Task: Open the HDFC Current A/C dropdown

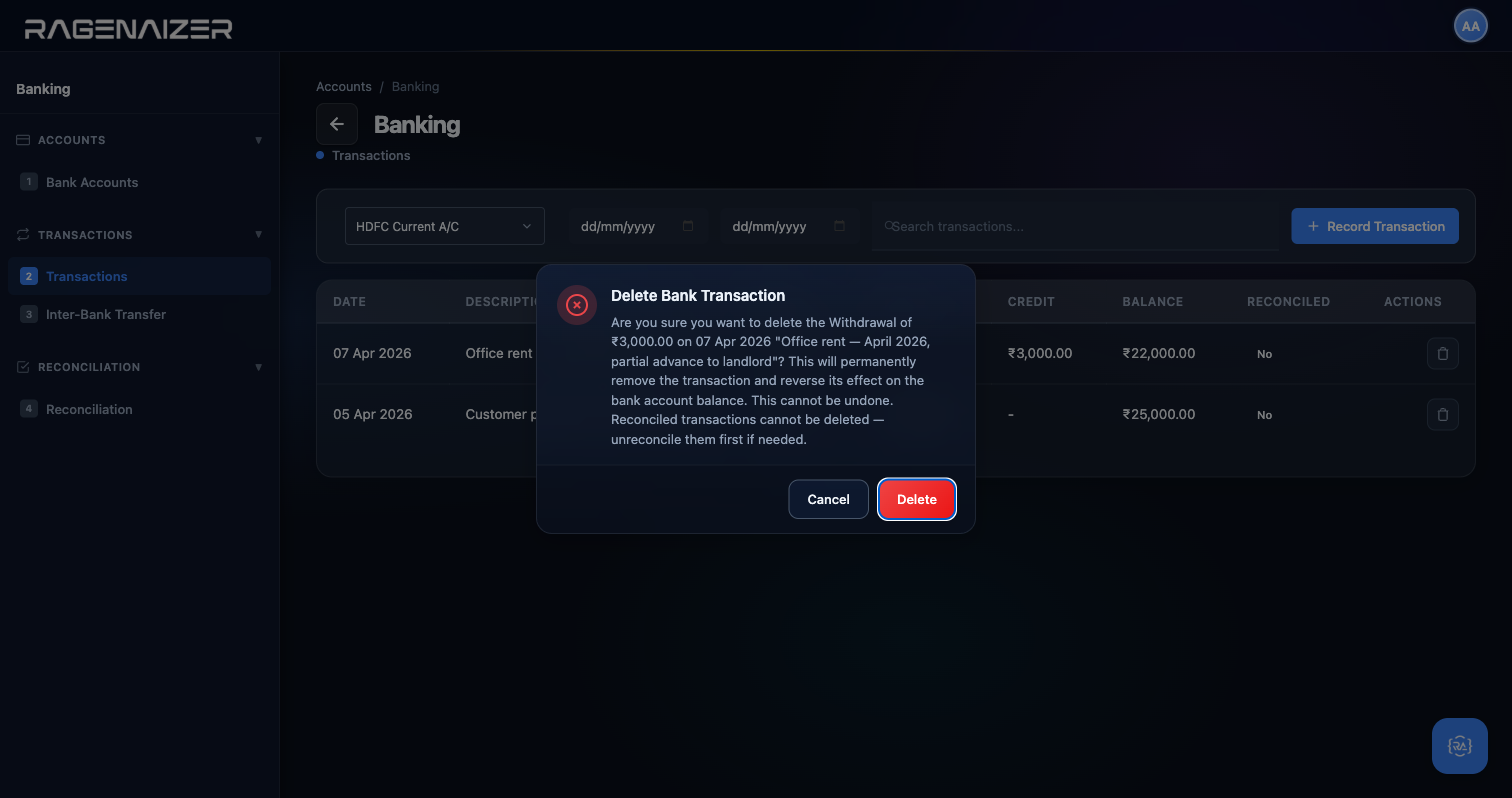Action: pyautogui.click(x=445, y=226)
